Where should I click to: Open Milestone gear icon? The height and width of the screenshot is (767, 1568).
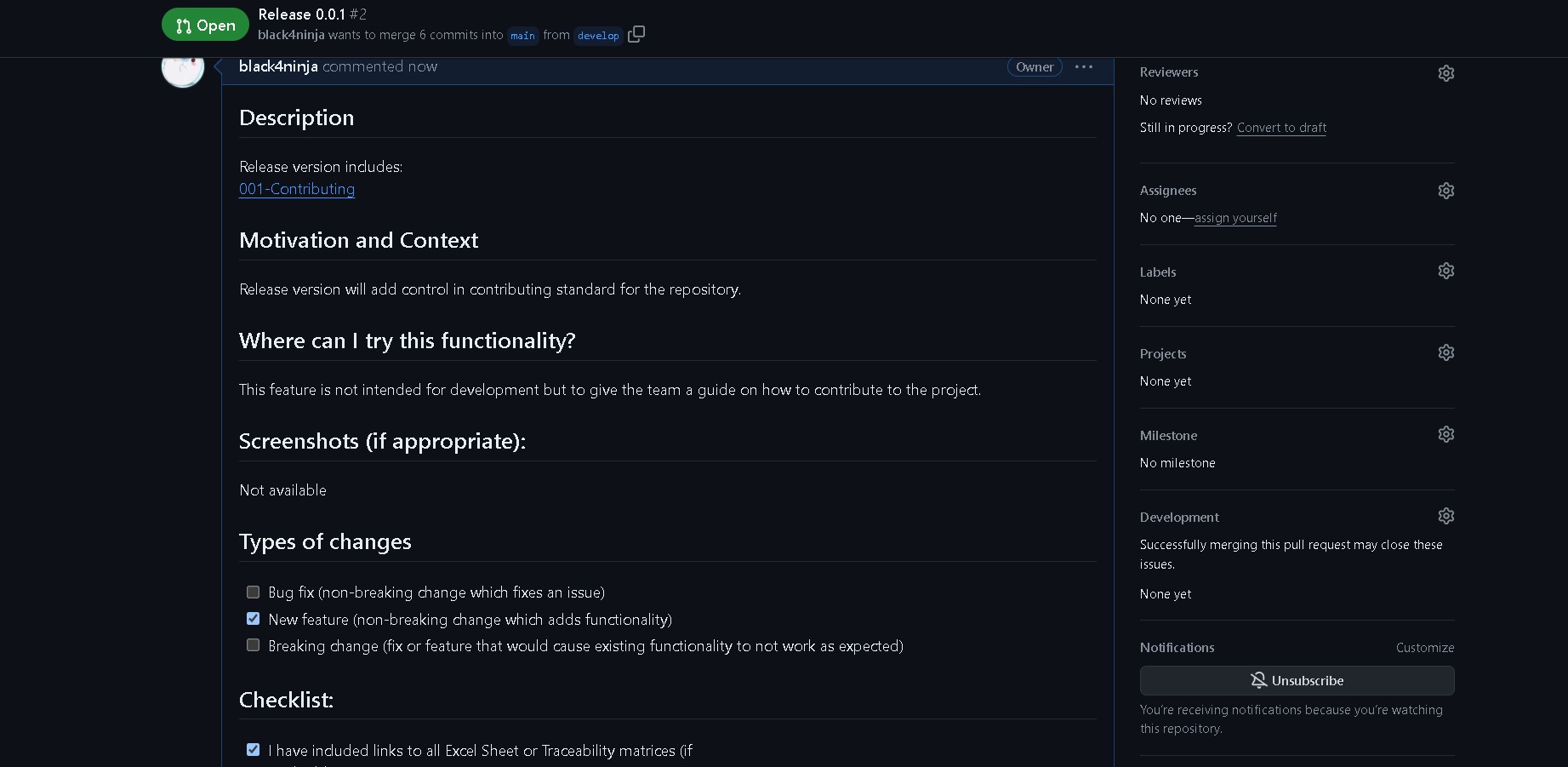(1445, 434)
